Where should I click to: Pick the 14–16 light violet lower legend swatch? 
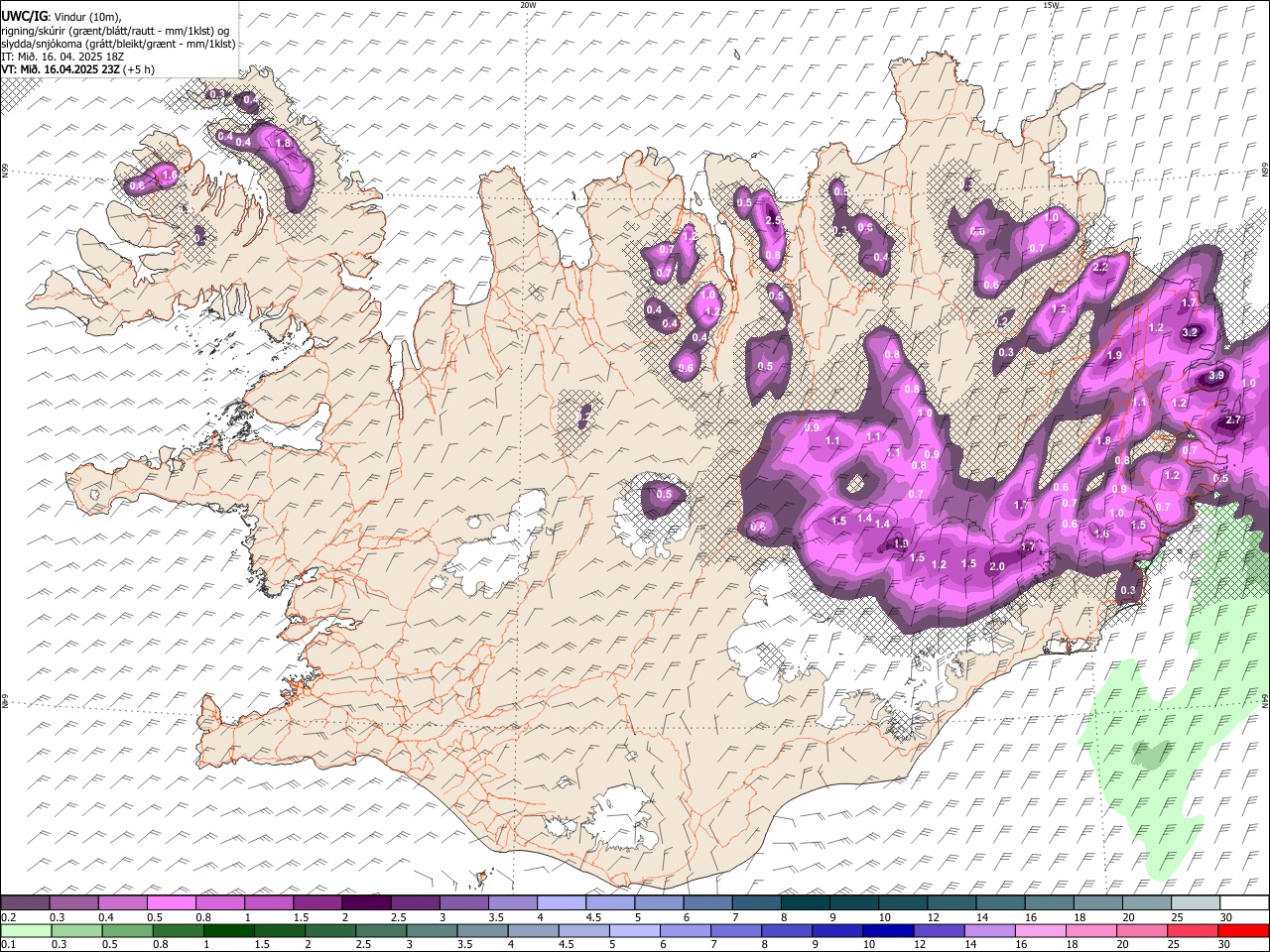pyautogui.click(x=990, y=930)
